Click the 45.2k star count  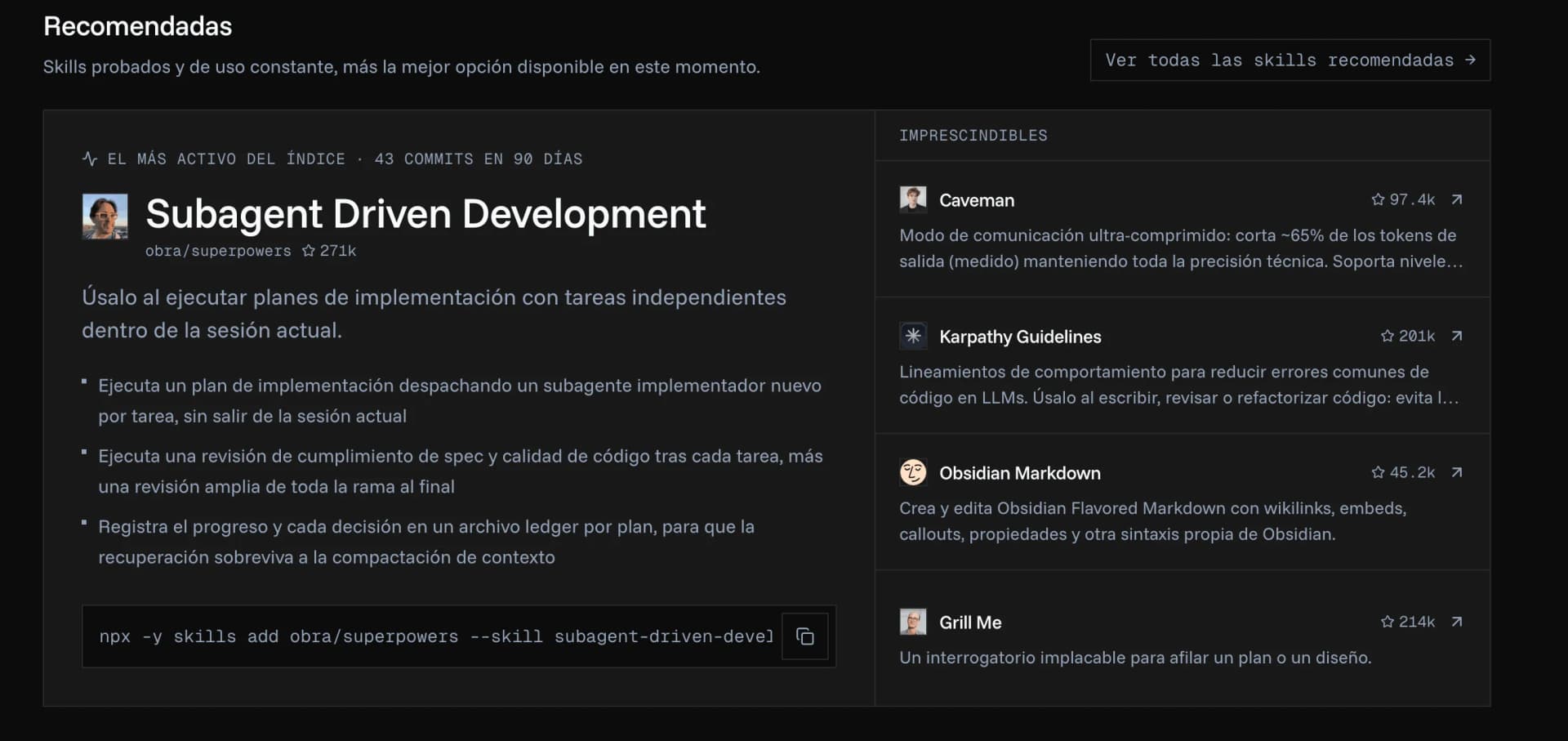1412,472
